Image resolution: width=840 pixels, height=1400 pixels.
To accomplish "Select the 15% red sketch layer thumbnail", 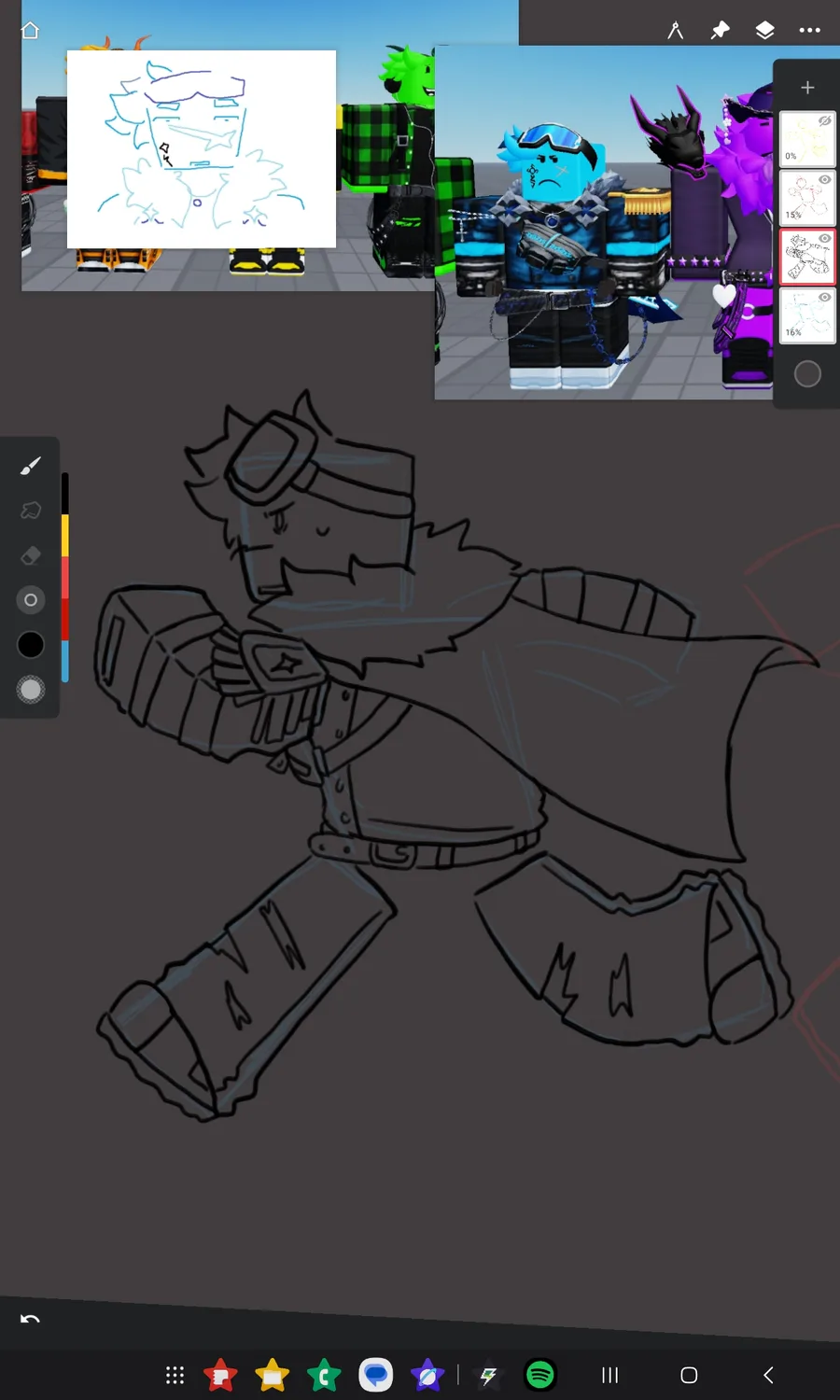I will coord(806,198).
